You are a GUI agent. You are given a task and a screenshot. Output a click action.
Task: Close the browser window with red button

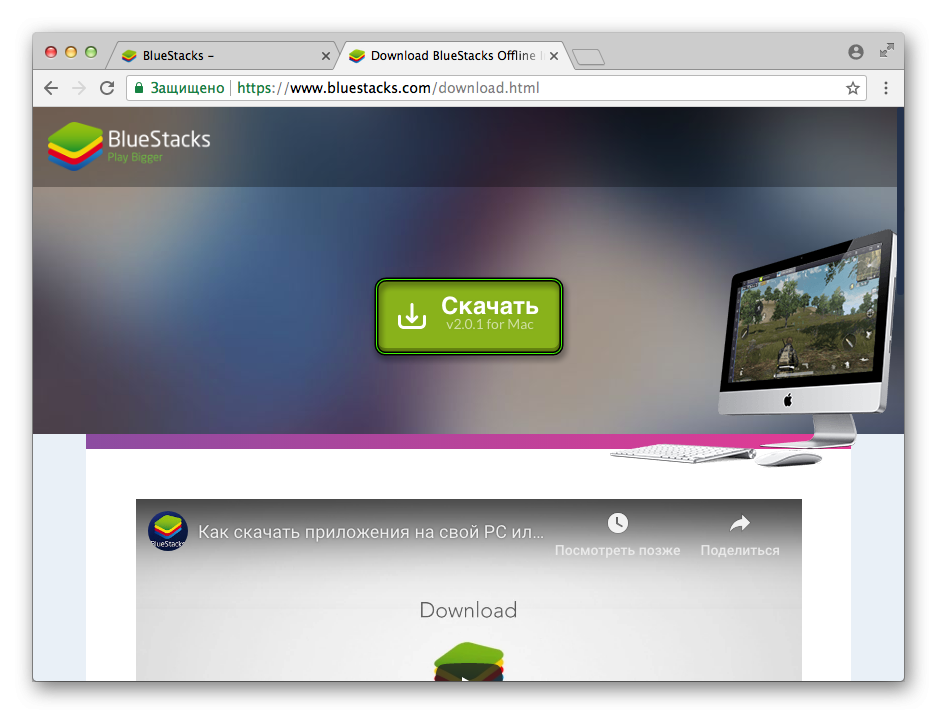pos(51,53)
